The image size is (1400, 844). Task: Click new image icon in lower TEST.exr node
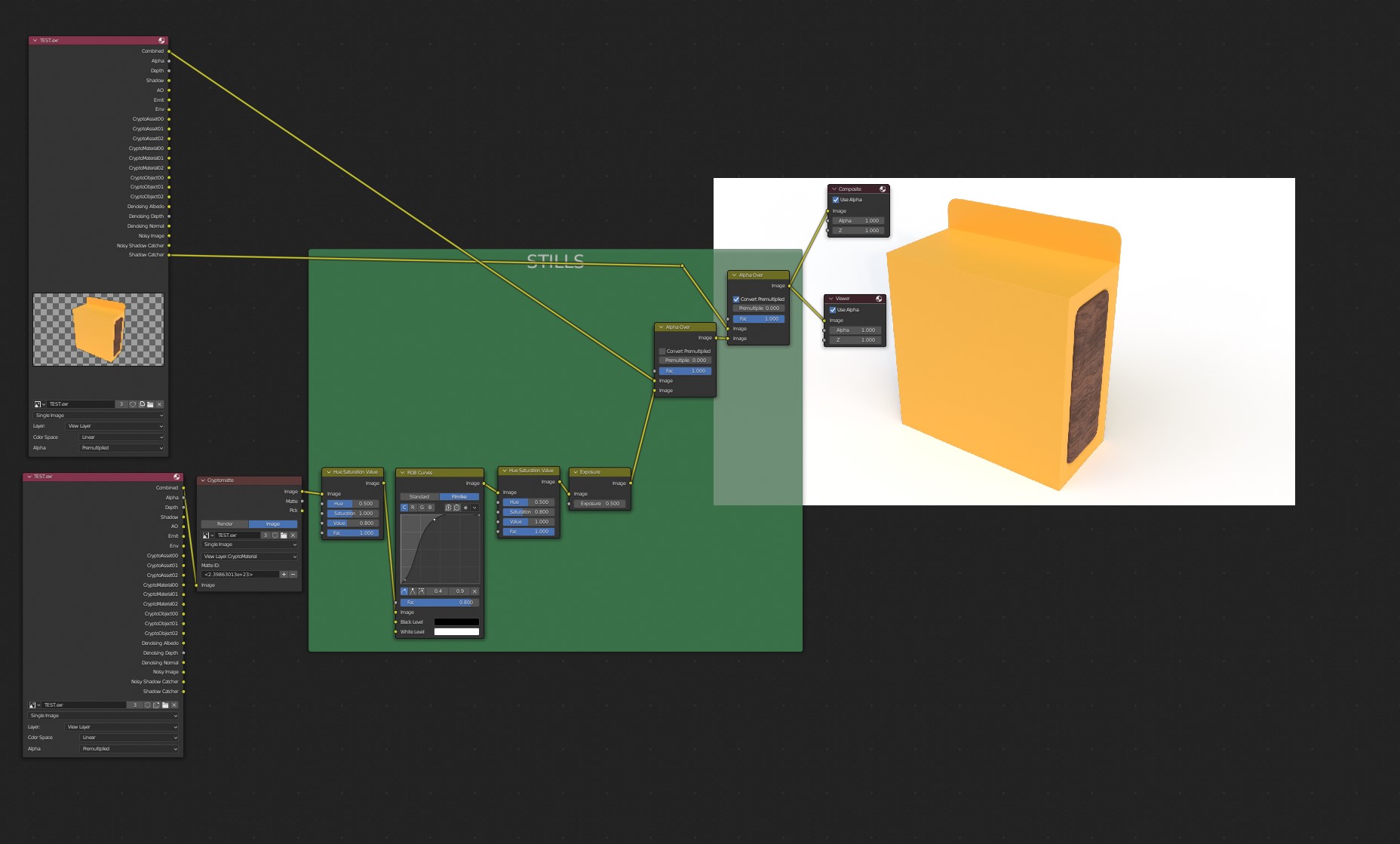pyautogui.click(x=156, y=705)
